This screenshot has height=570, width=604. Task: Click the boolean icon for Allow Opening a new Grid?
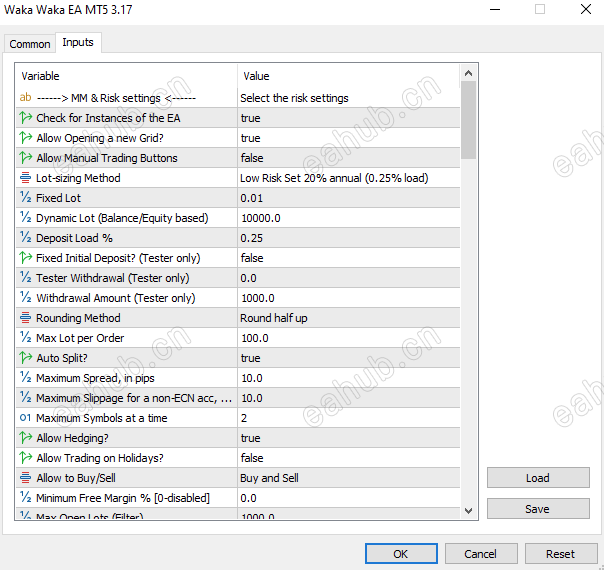coord(26,137)
